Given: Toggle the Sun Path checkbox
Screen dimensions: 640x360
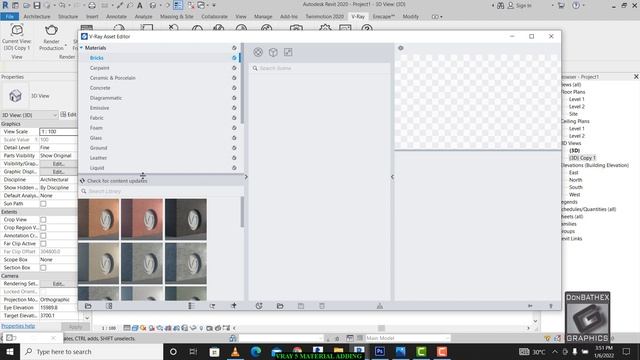Looking at the screenshot, I should pyautogui.click(x=43, y=204).
